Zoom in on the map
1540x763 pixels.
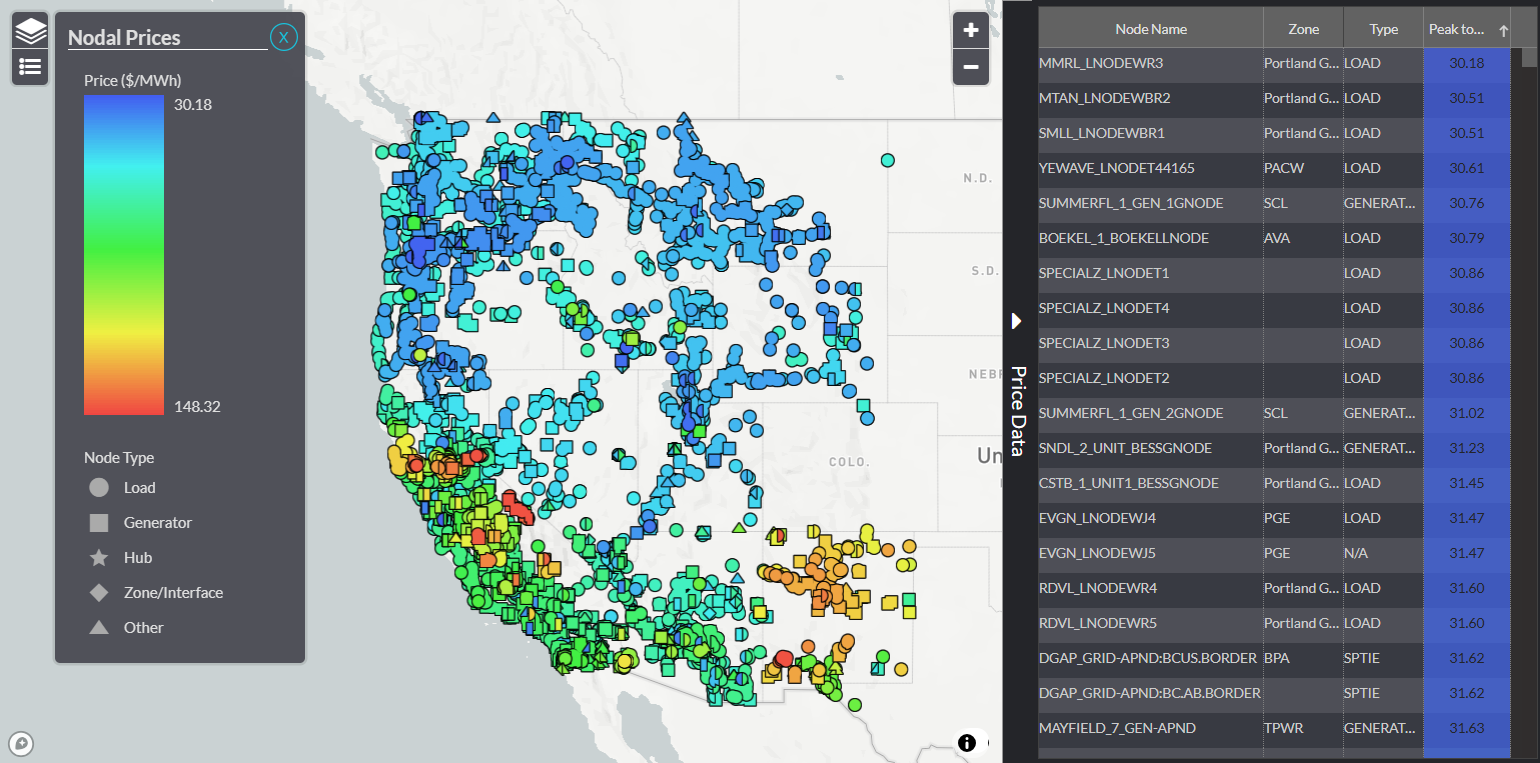coord(970,30)
